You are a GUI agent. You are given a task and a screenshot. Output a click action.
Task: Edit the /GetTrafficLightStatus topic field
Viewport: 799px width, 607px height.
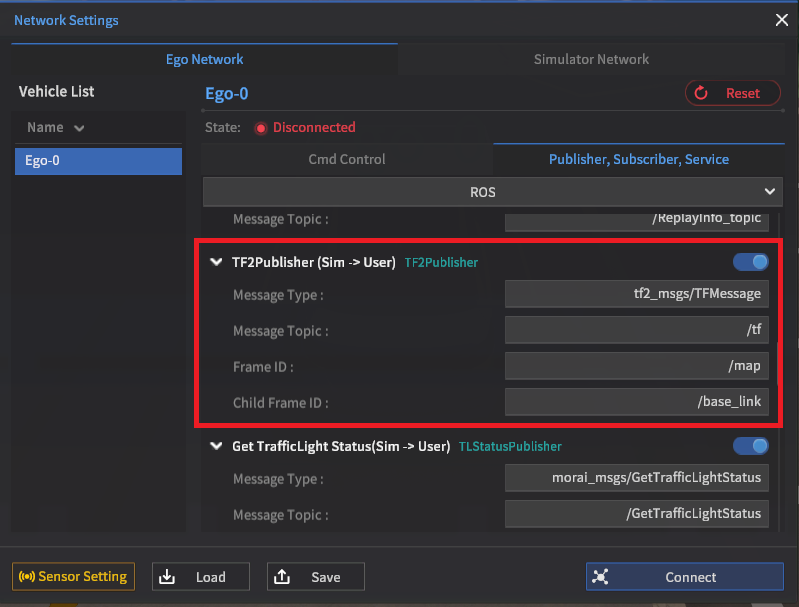(636, 513)
